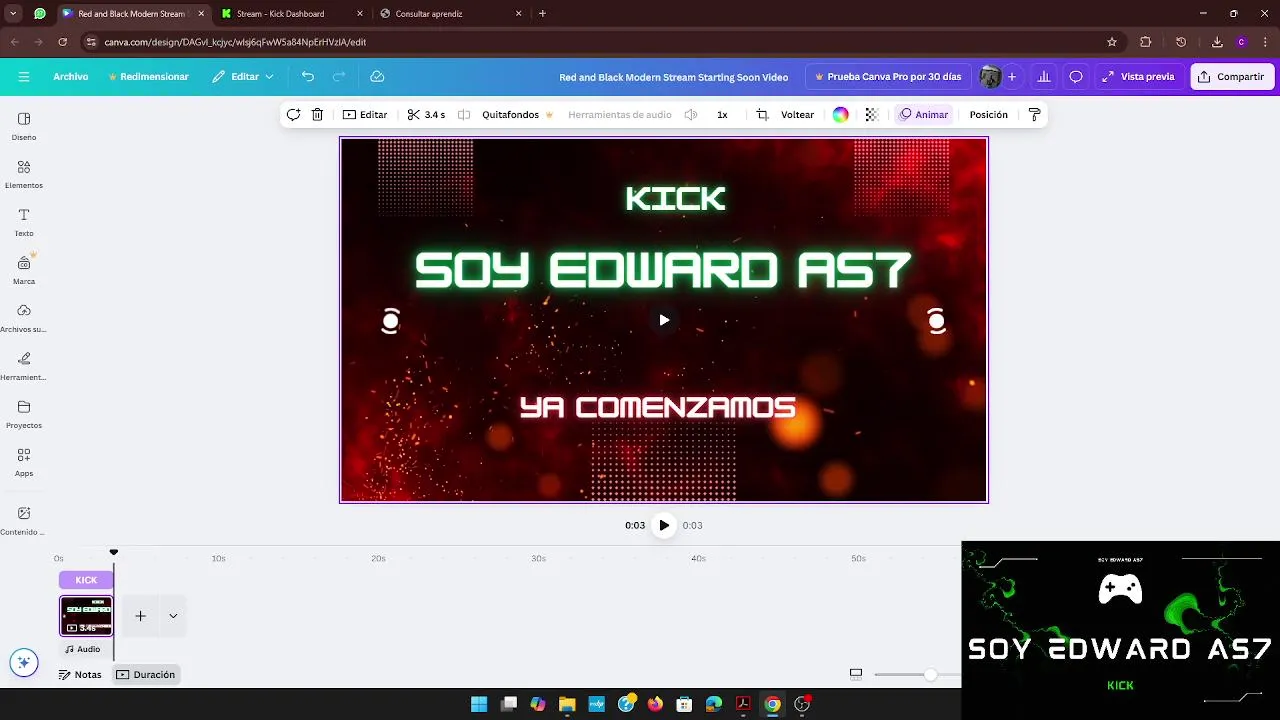The image size is (1280, 720).
Task: Click Prueba Canva Pro por 30 días
Action: (x=888, y=77)
